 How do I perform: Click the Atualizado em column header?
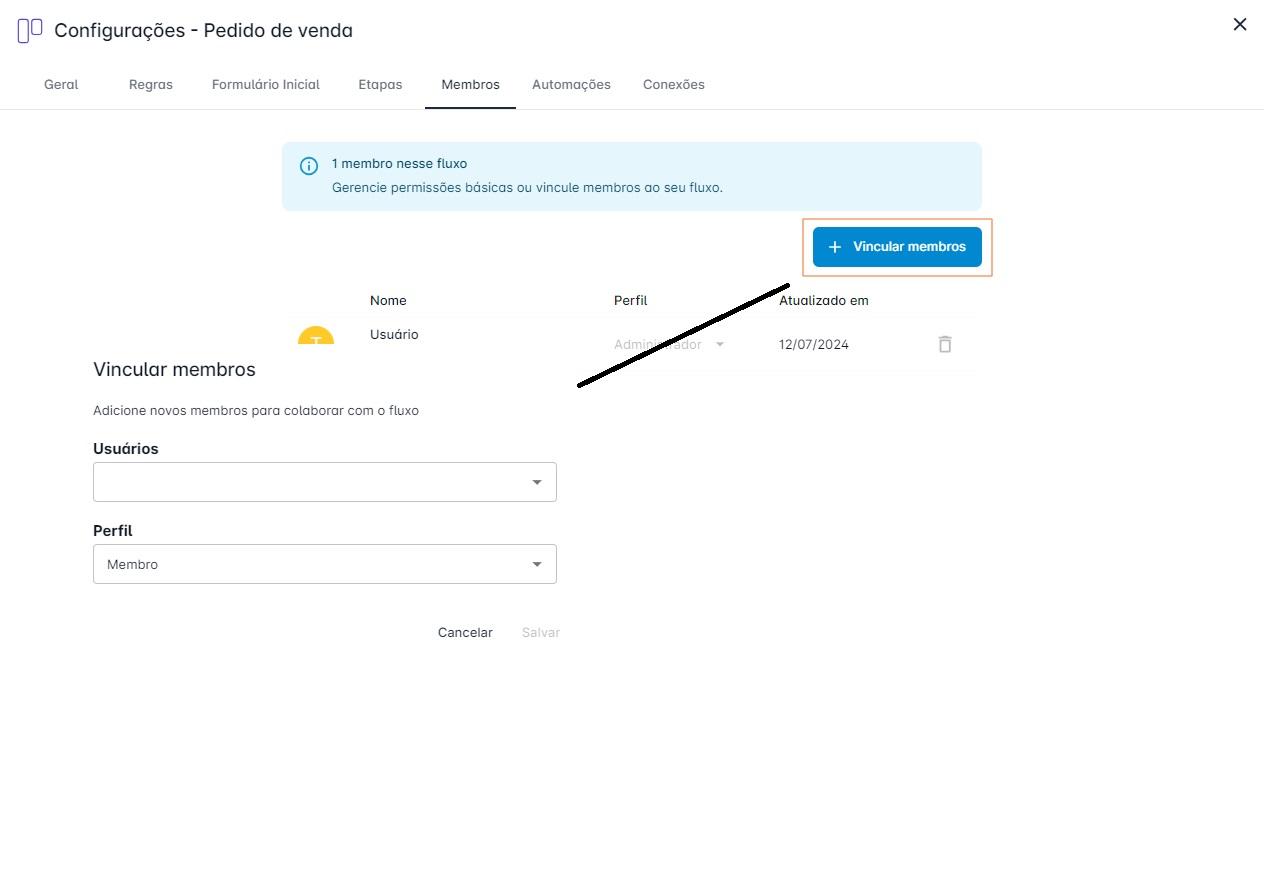[824, 300]
